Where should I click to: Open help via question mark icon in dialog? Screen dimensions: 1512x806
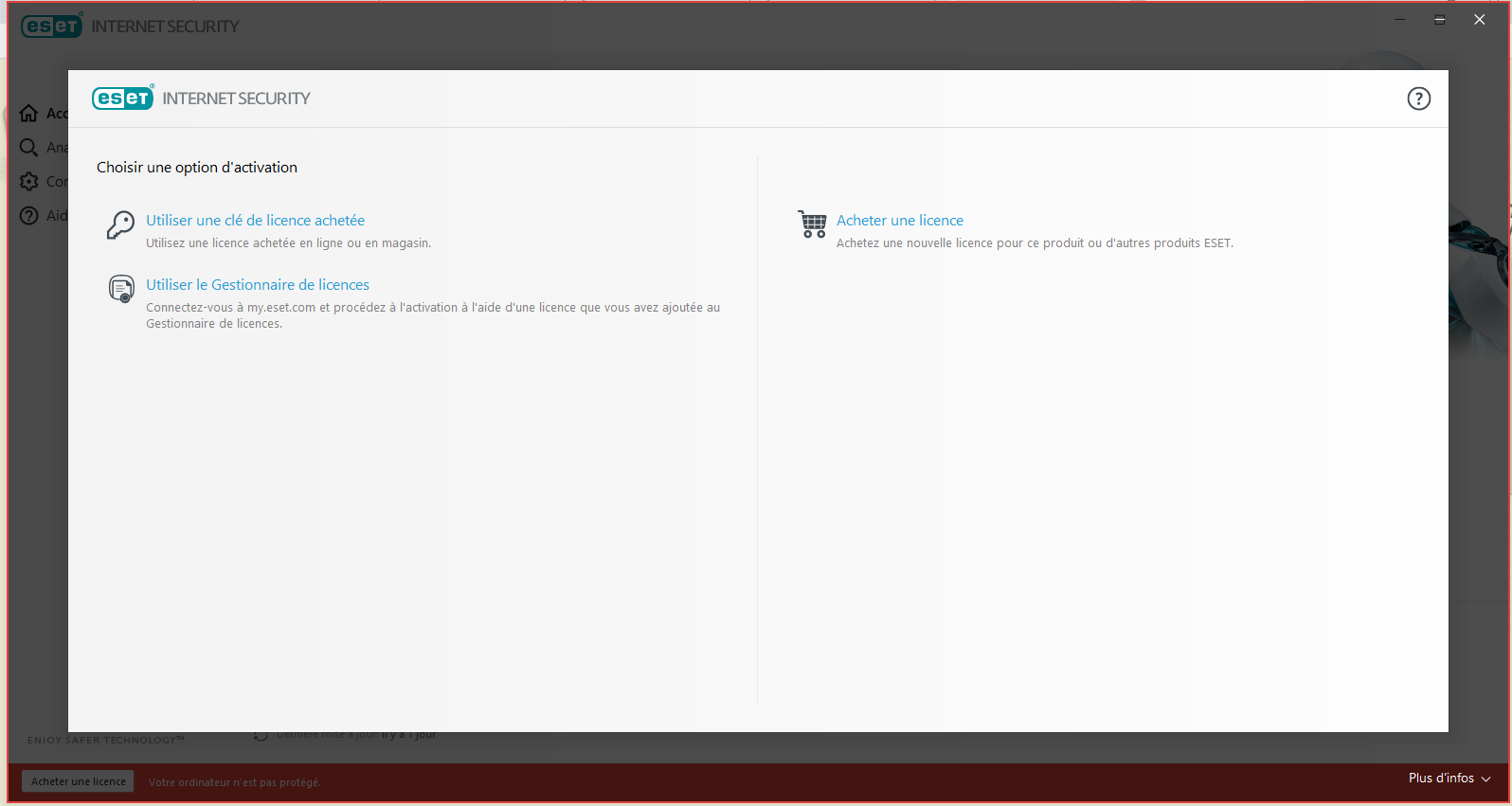click(x=1418, y=99)
